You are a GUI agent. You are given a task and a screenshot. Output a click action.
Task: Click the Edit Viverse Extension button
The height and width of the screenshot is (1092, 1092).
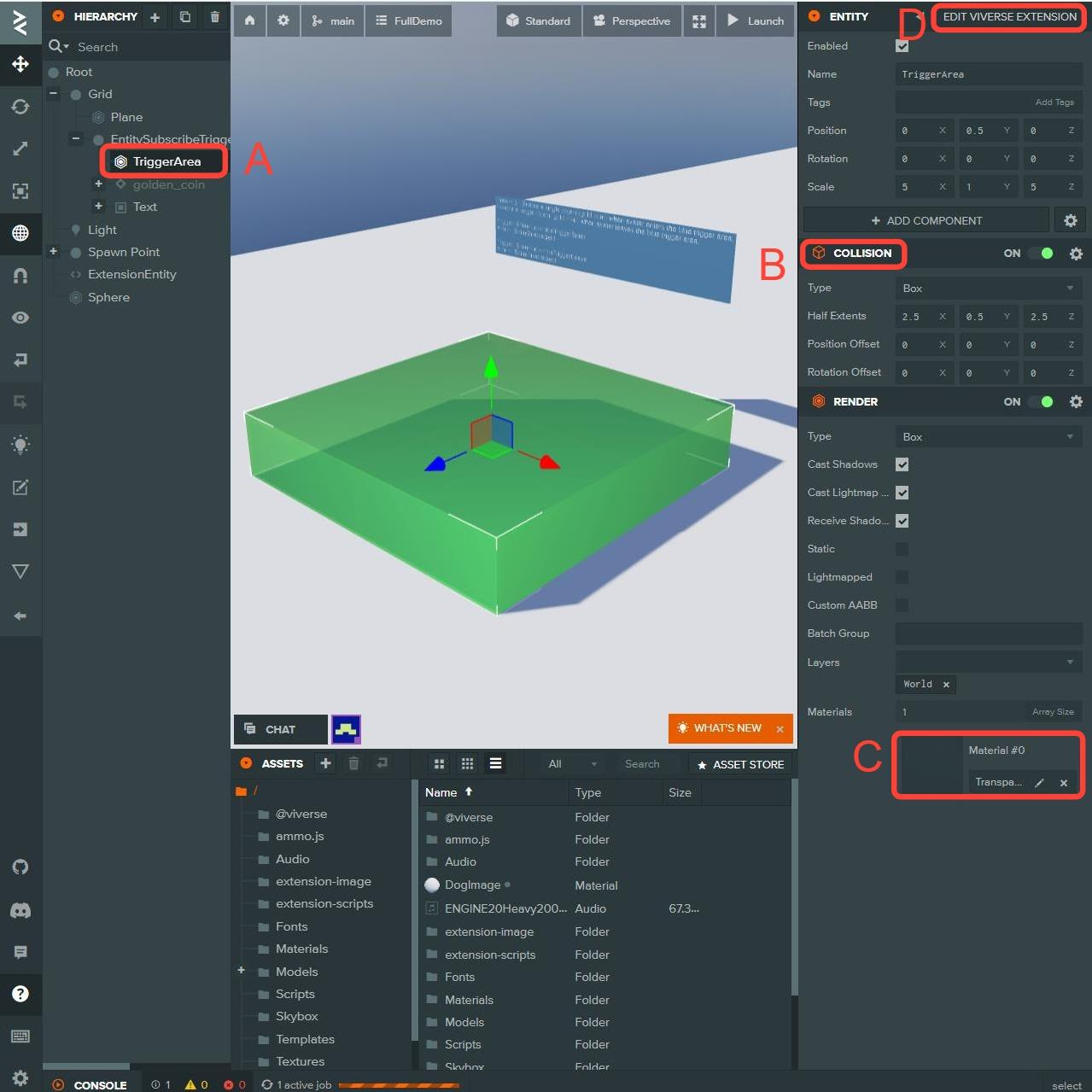tap(1009, 17)
